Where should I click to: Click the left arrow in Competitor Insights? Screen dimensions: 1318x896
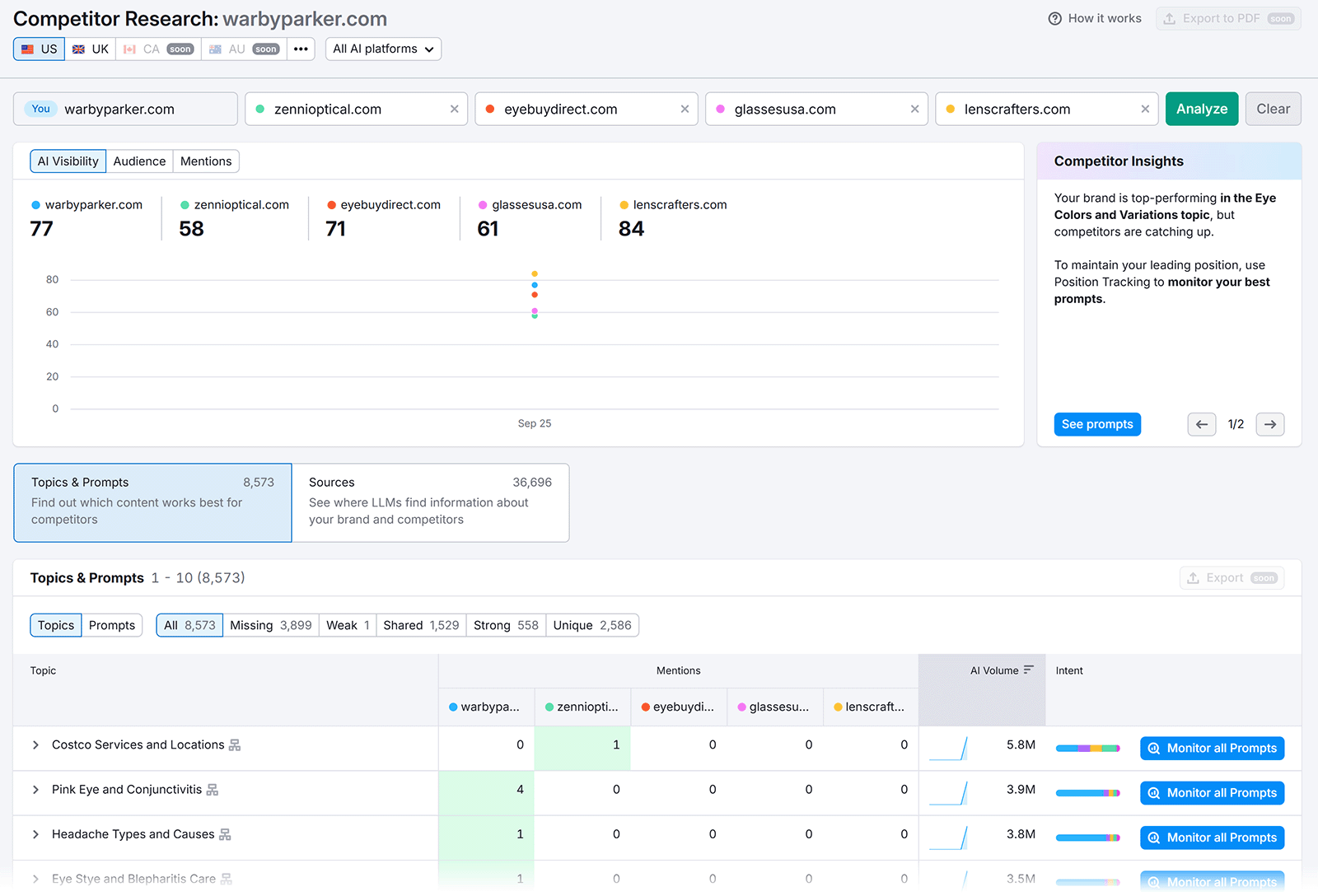(x=1201, y=424)
